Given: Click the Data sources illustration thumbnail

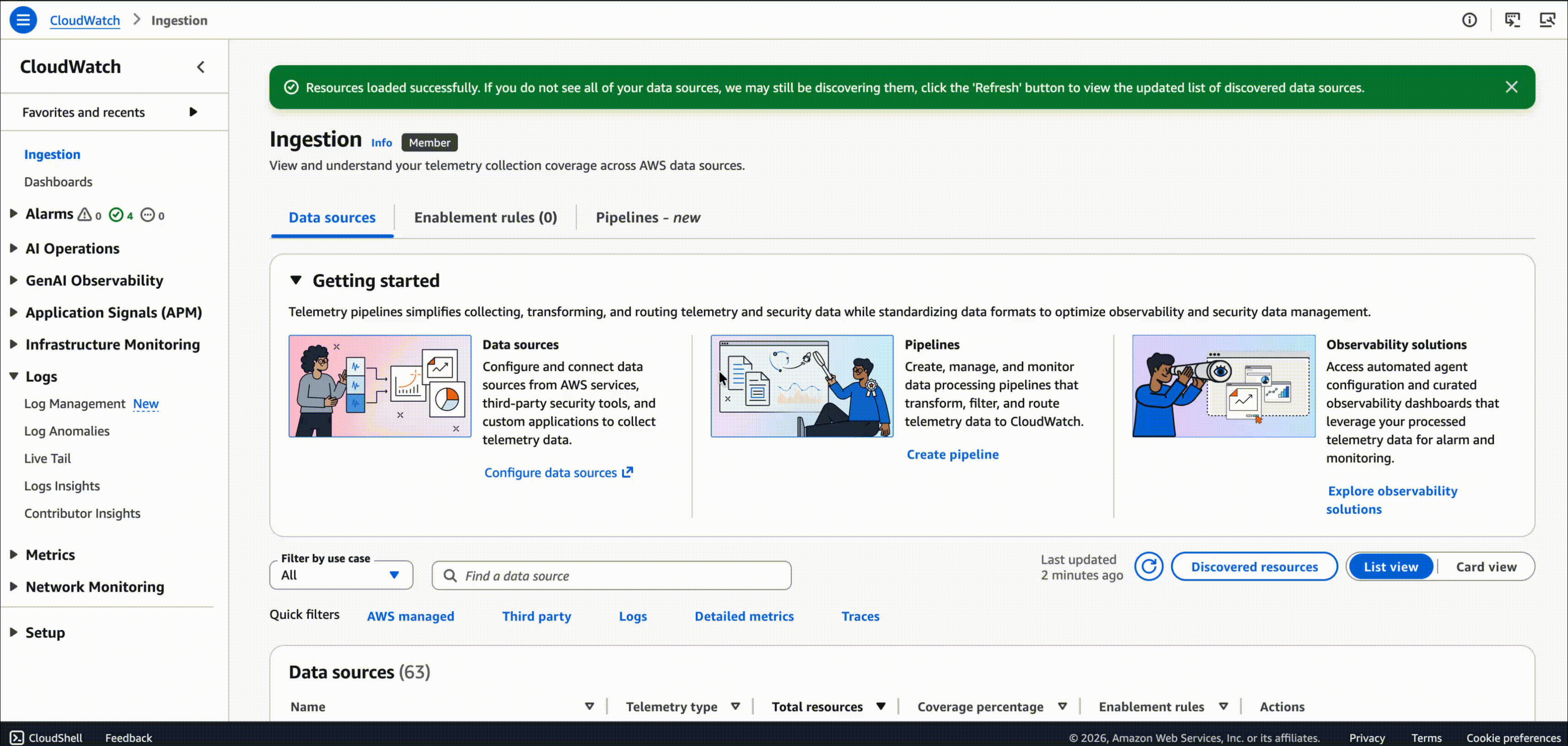Looking at the screenshot, I should click(x=380, y=386).
